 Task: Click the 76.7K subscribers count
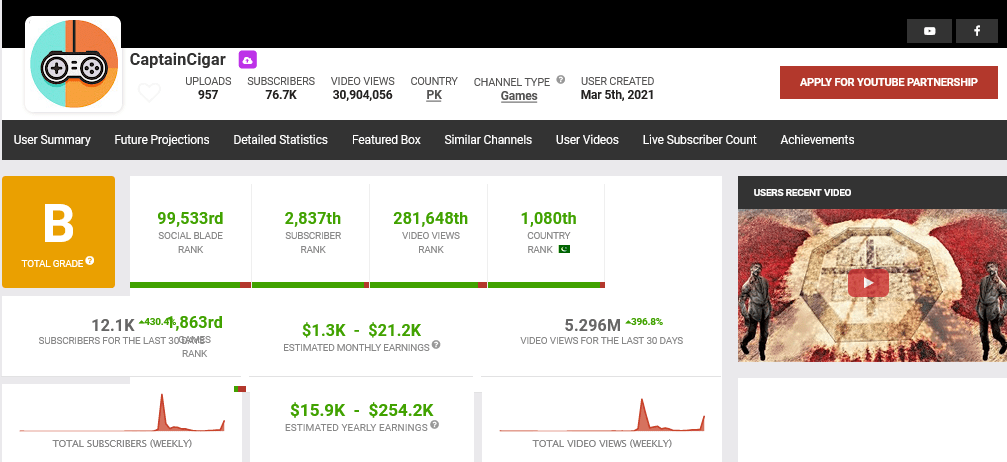[x=281, y=95]
